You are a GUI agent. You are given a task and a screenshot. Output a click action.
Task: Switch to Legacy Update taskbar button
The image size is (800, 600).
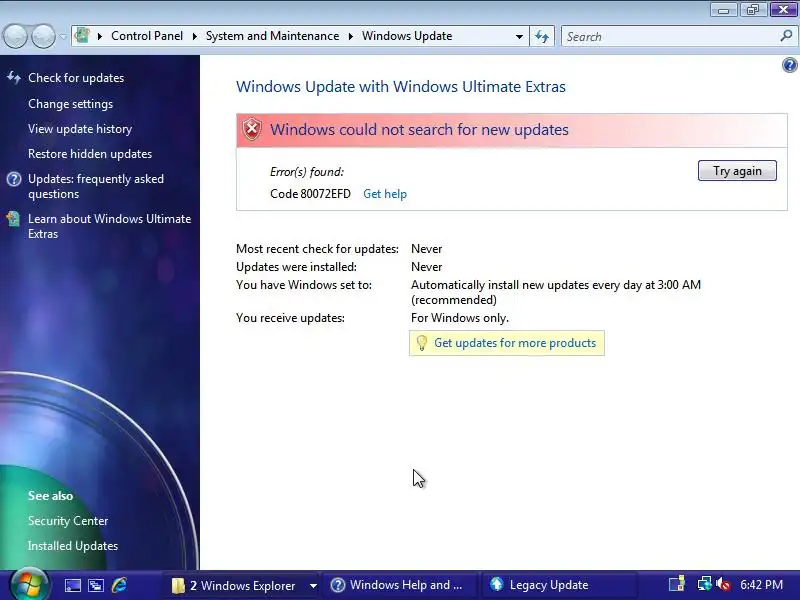559,585
